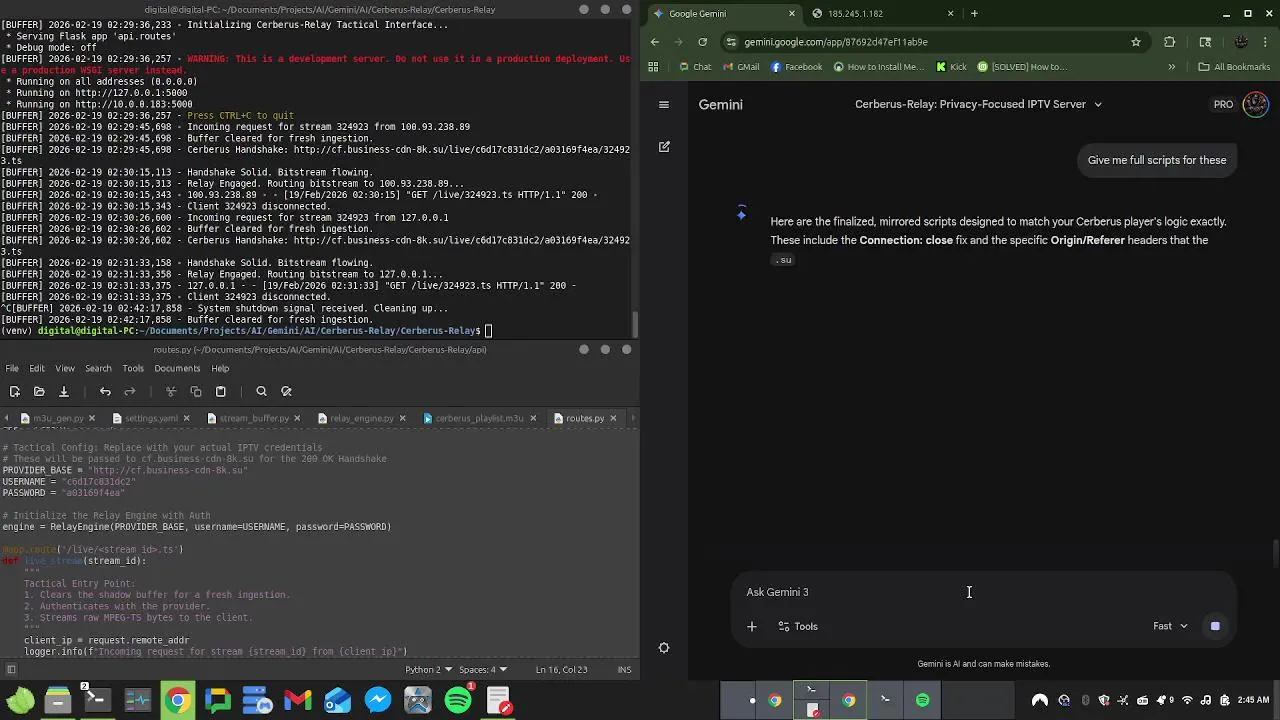Screen dimensions: 1280x720
Task: Create a new document in the text editor
Action: (14, 391)
